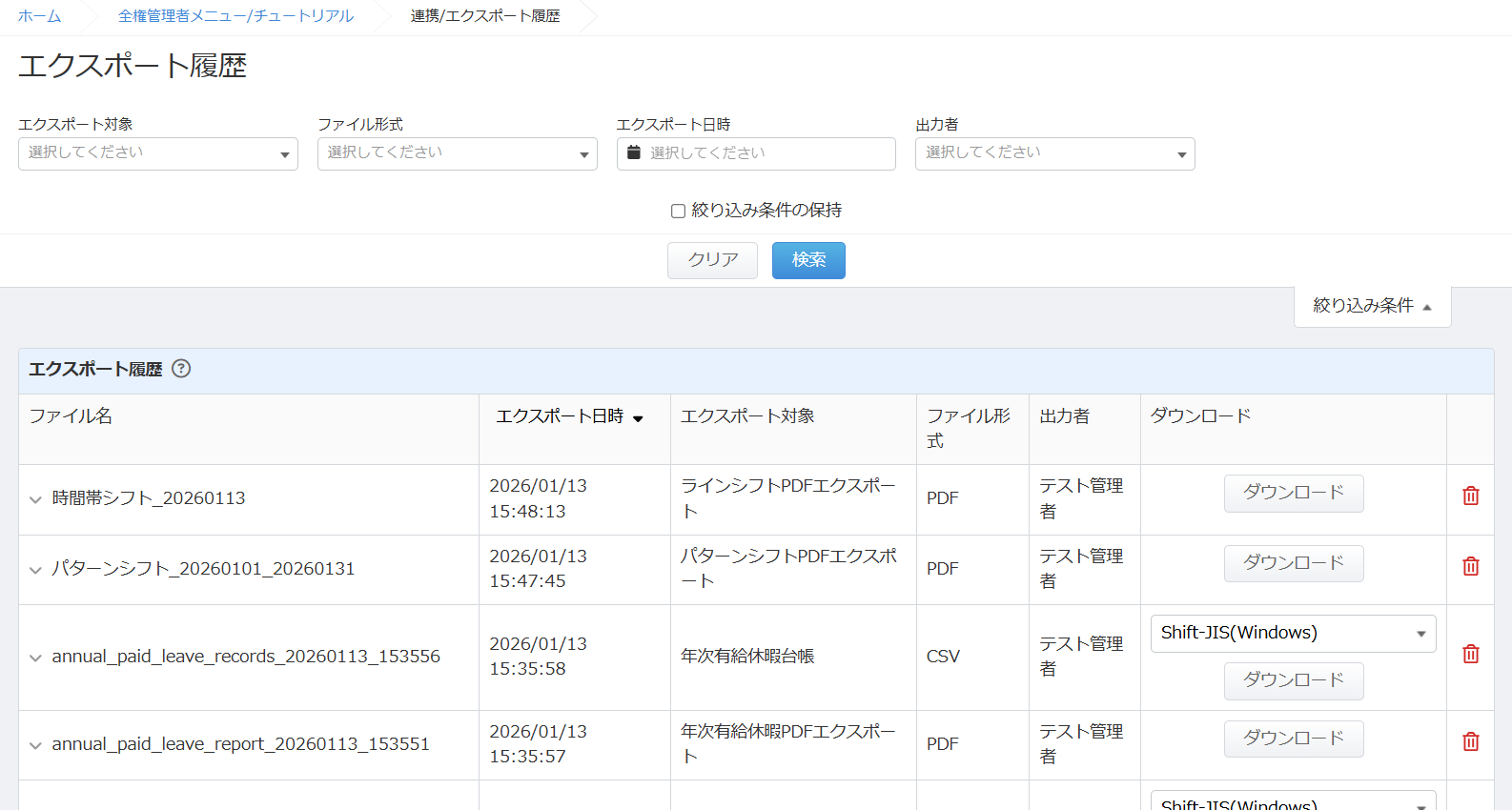Expand 時間帯シフト_20260113 row chevron
The image size is (1512, 810).
coord(35,499)
